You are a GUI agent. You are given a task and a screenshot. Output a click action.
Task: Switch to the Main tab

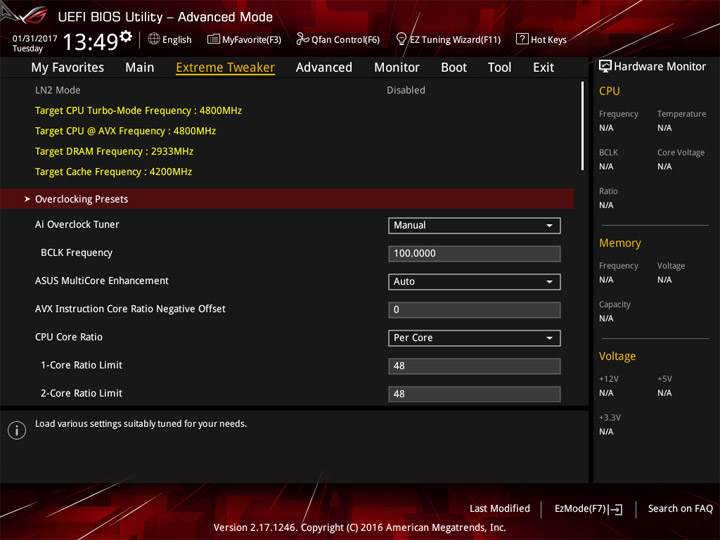coord(140,68)
